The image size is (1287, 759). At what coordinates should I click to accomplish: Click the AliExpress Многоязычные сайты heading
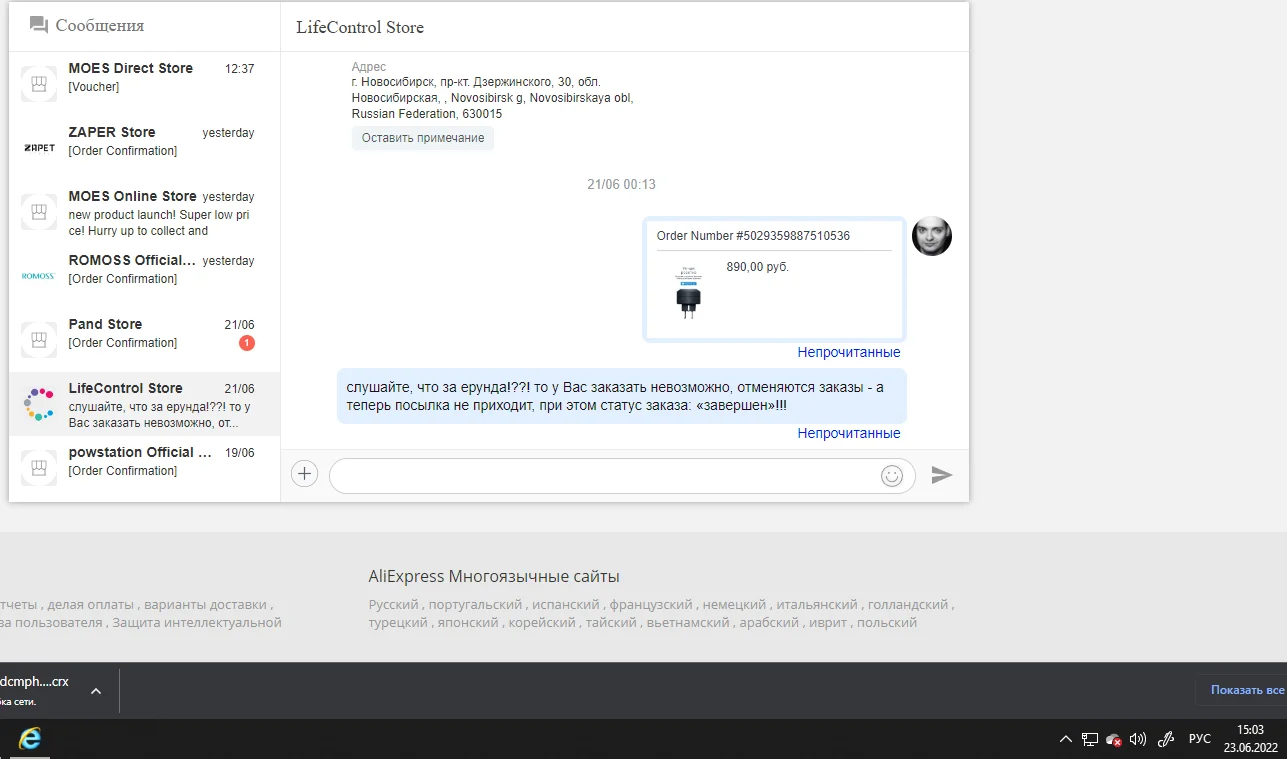point(494,577)
